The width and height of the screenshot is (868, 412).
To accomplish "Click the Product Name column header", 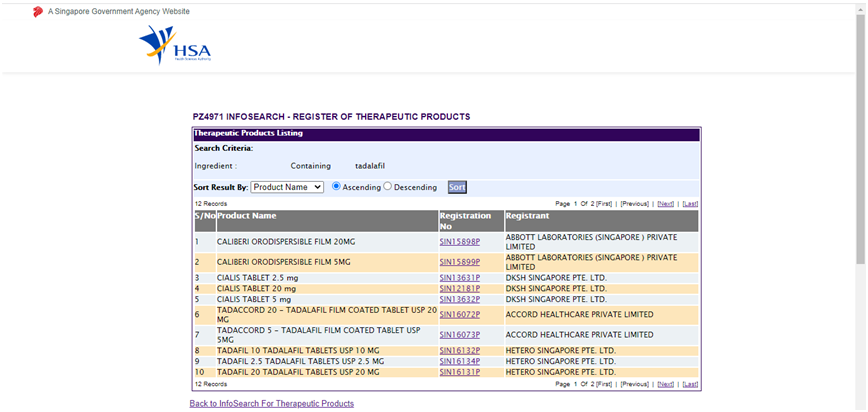I will click(327, 221).
